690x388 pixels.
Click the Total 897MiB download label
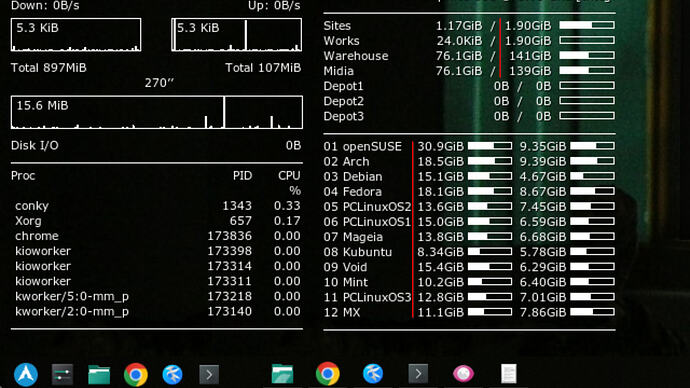click(x=49, y=68)
